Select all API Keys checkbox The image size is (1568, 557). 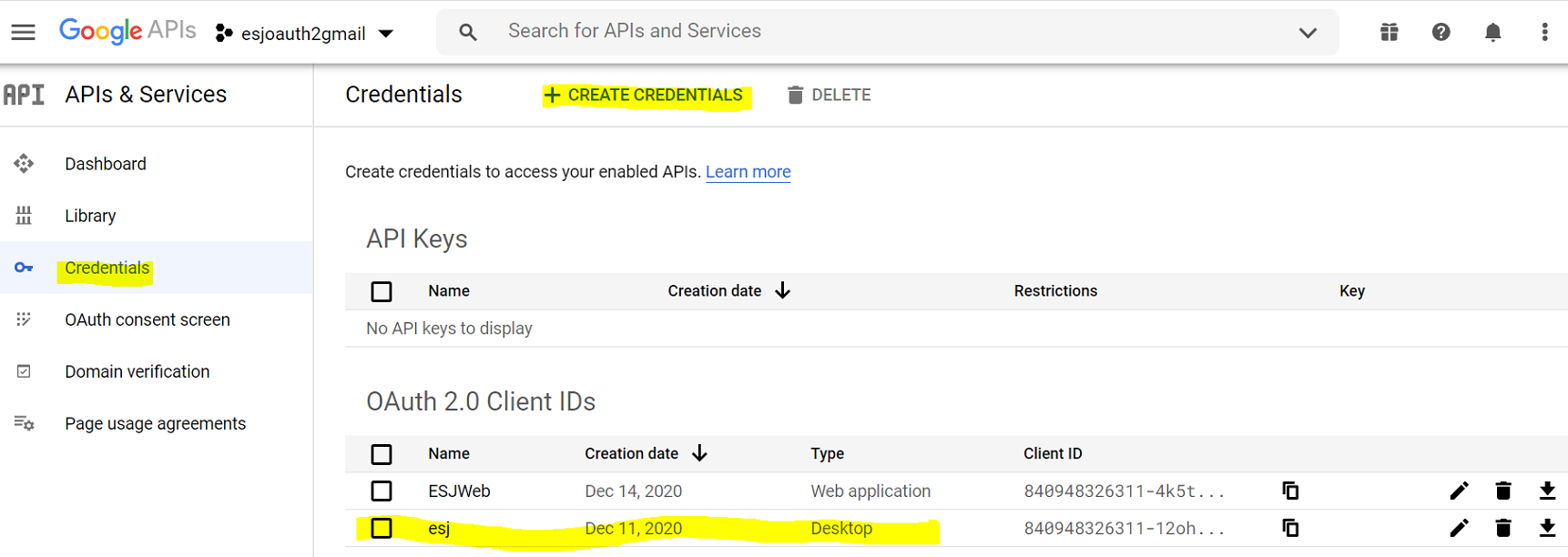pos(382,291)
